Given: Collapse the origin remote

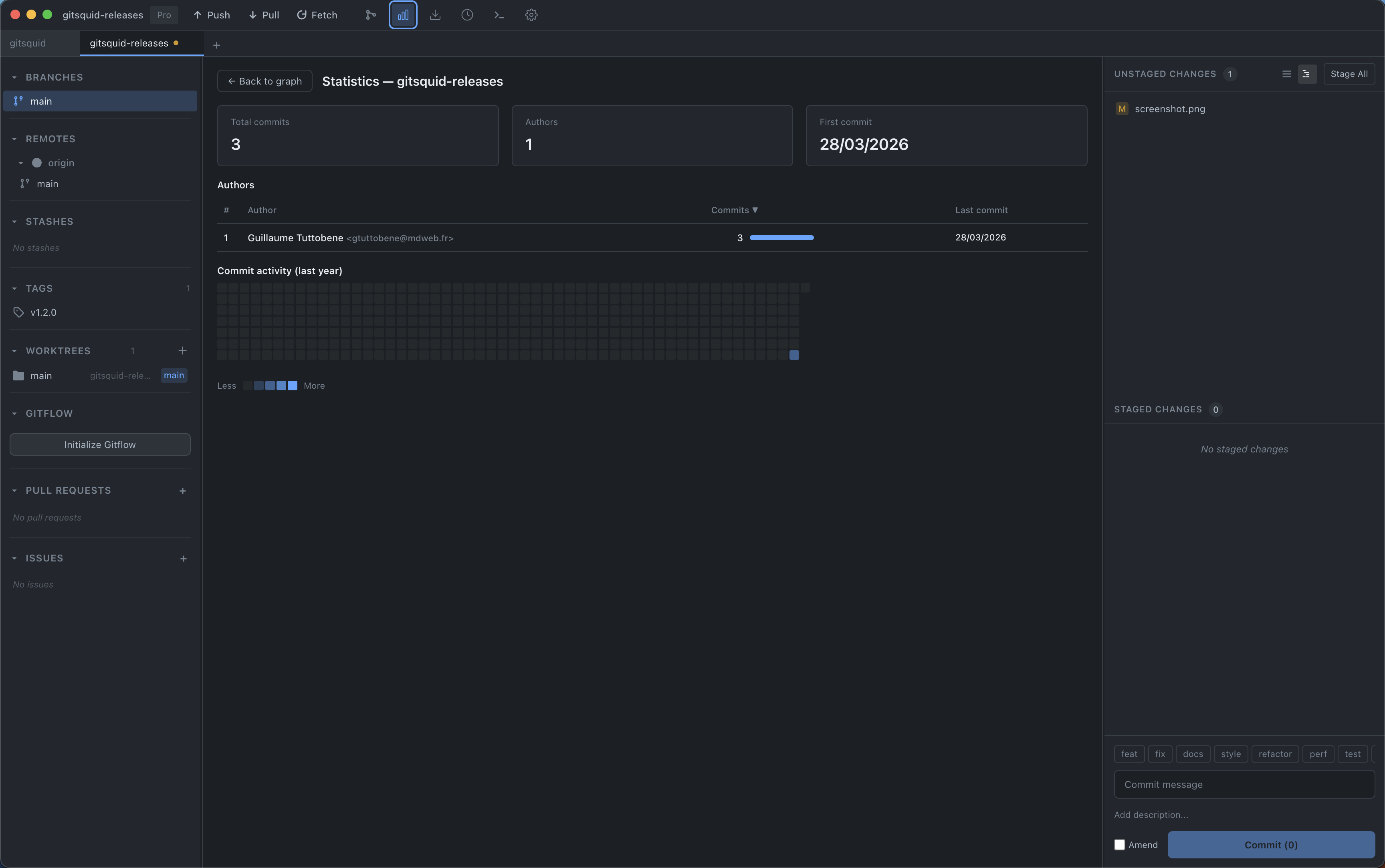Looking at the screenshot, I should [x=22, y=162].
